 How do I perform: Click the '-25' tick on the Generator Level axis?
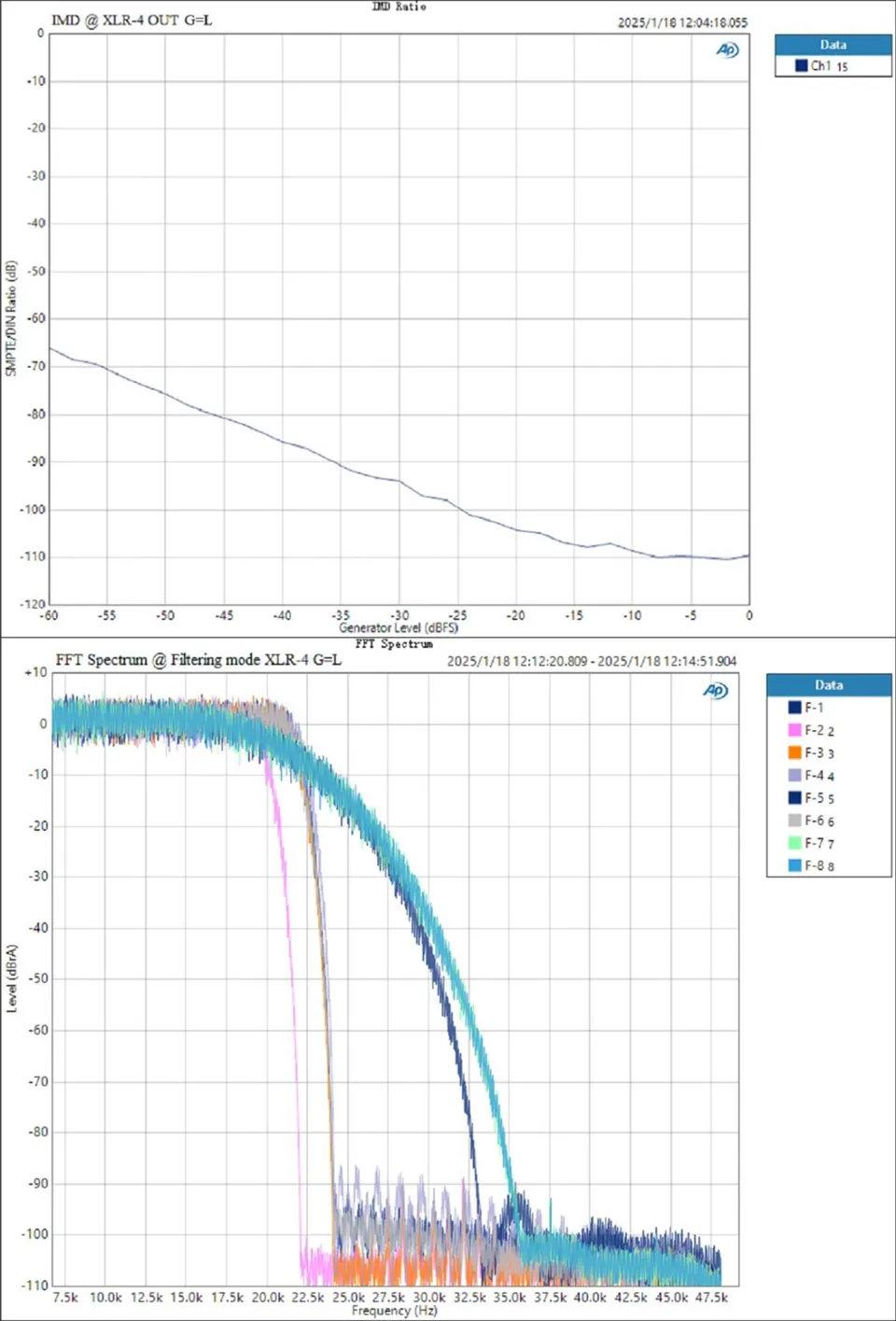click(457, 615)
